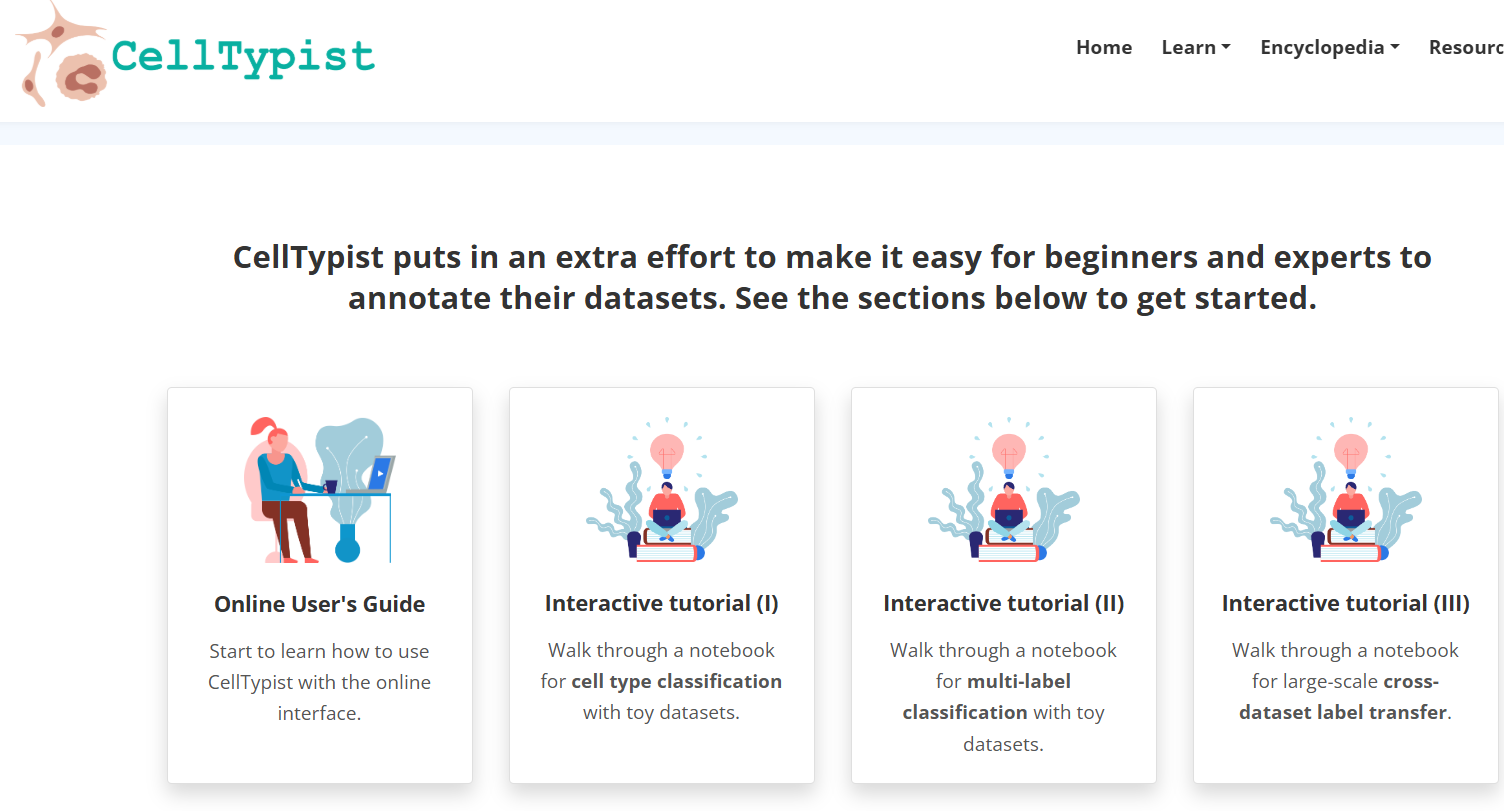Open the Learn dropdown menu
This screenshot has height=811, width=1504.
pos(1196,47)
